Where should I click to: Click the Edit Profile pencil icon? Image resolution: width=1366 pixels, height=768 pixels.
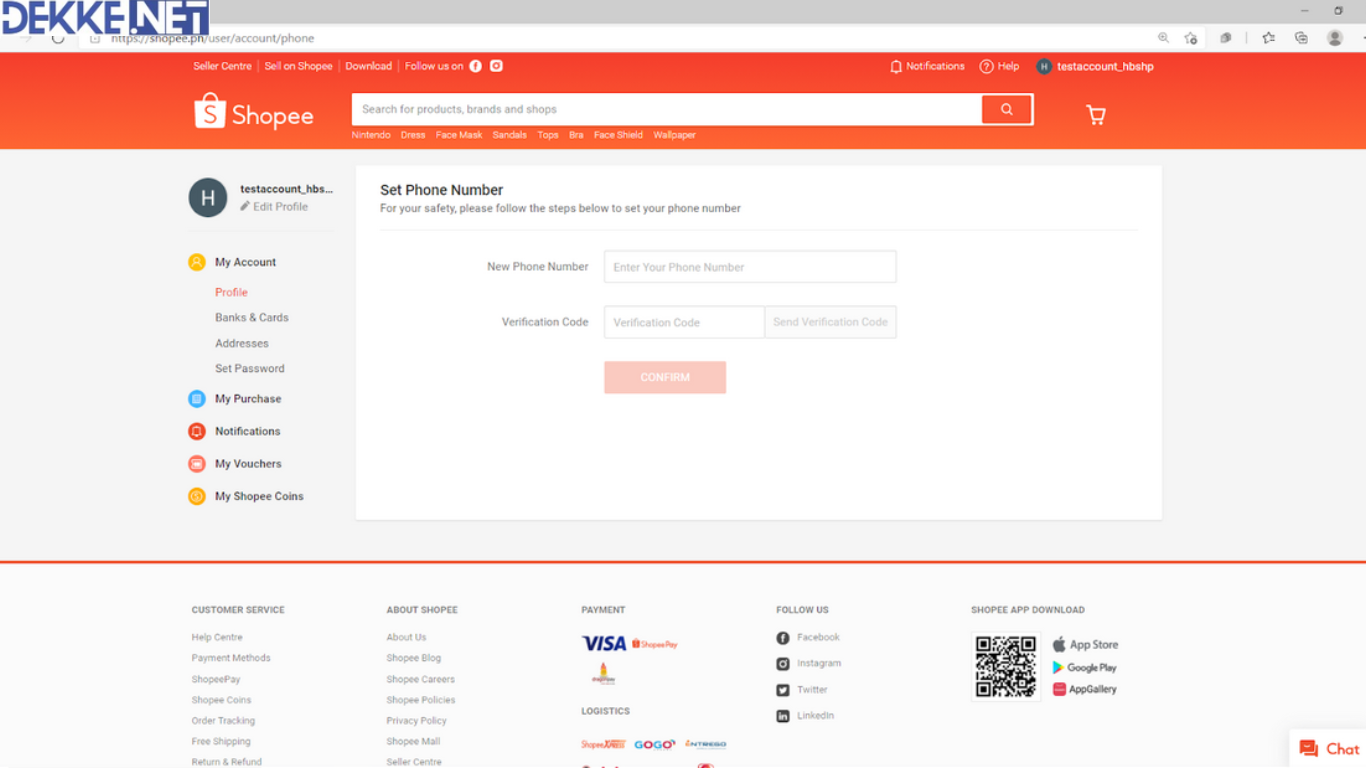pos(245,206)
